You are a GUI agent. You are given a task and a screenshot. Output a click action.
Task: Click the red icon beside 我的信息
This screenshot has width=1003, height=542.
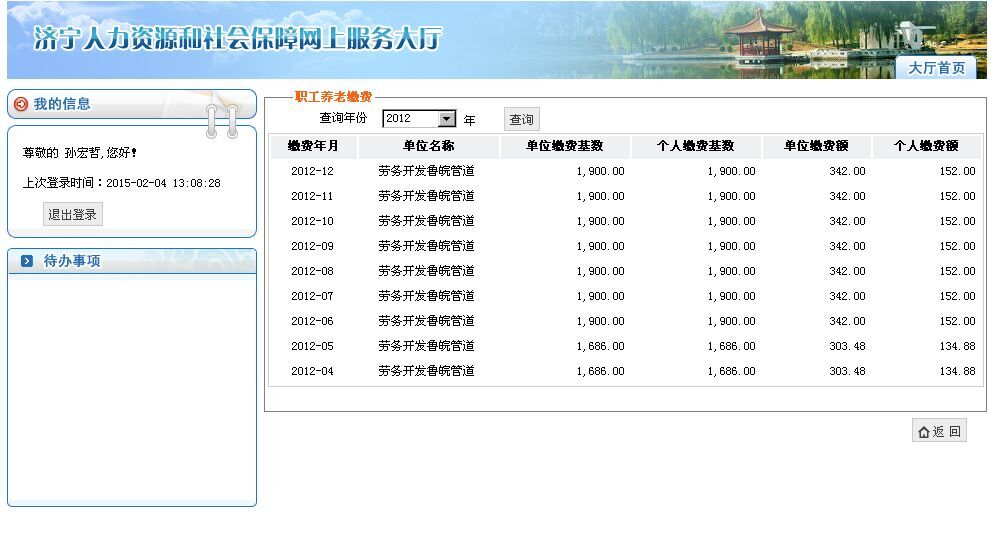point(21,104)
